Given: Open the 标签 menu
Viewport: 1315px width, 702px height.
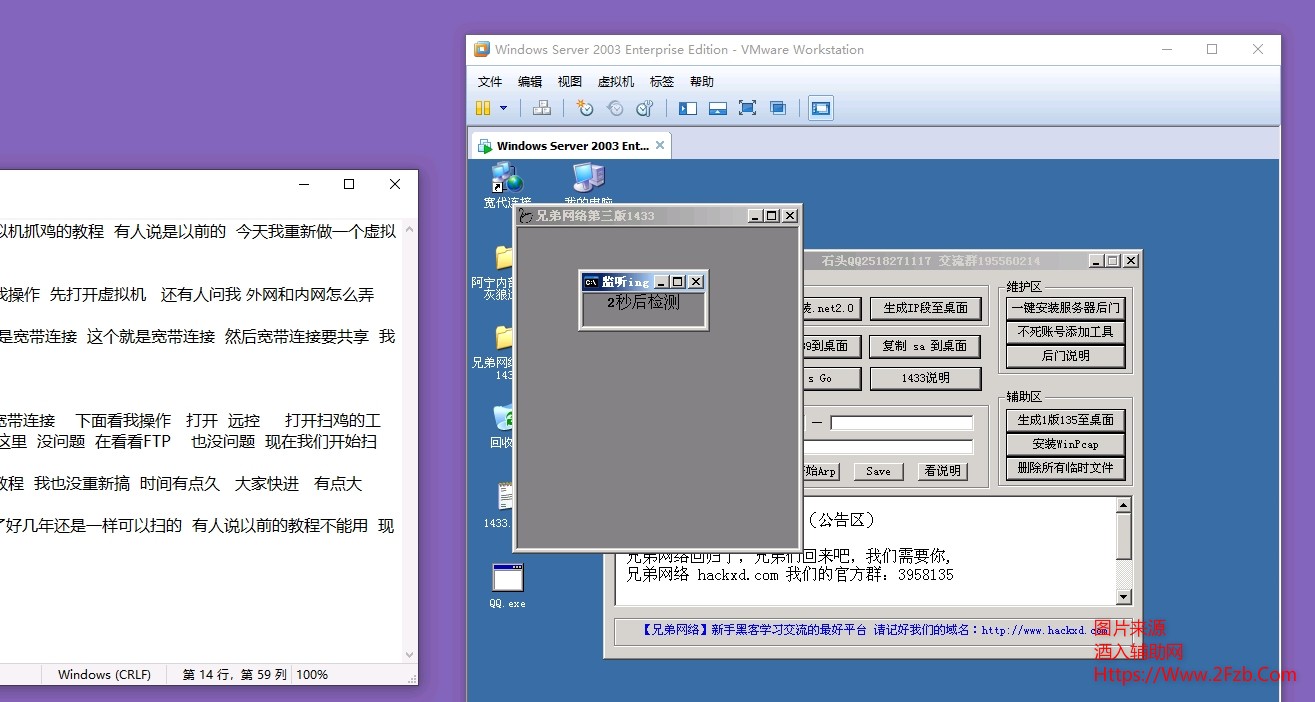Looking at the screenshot, I should [x=662, y=82].
